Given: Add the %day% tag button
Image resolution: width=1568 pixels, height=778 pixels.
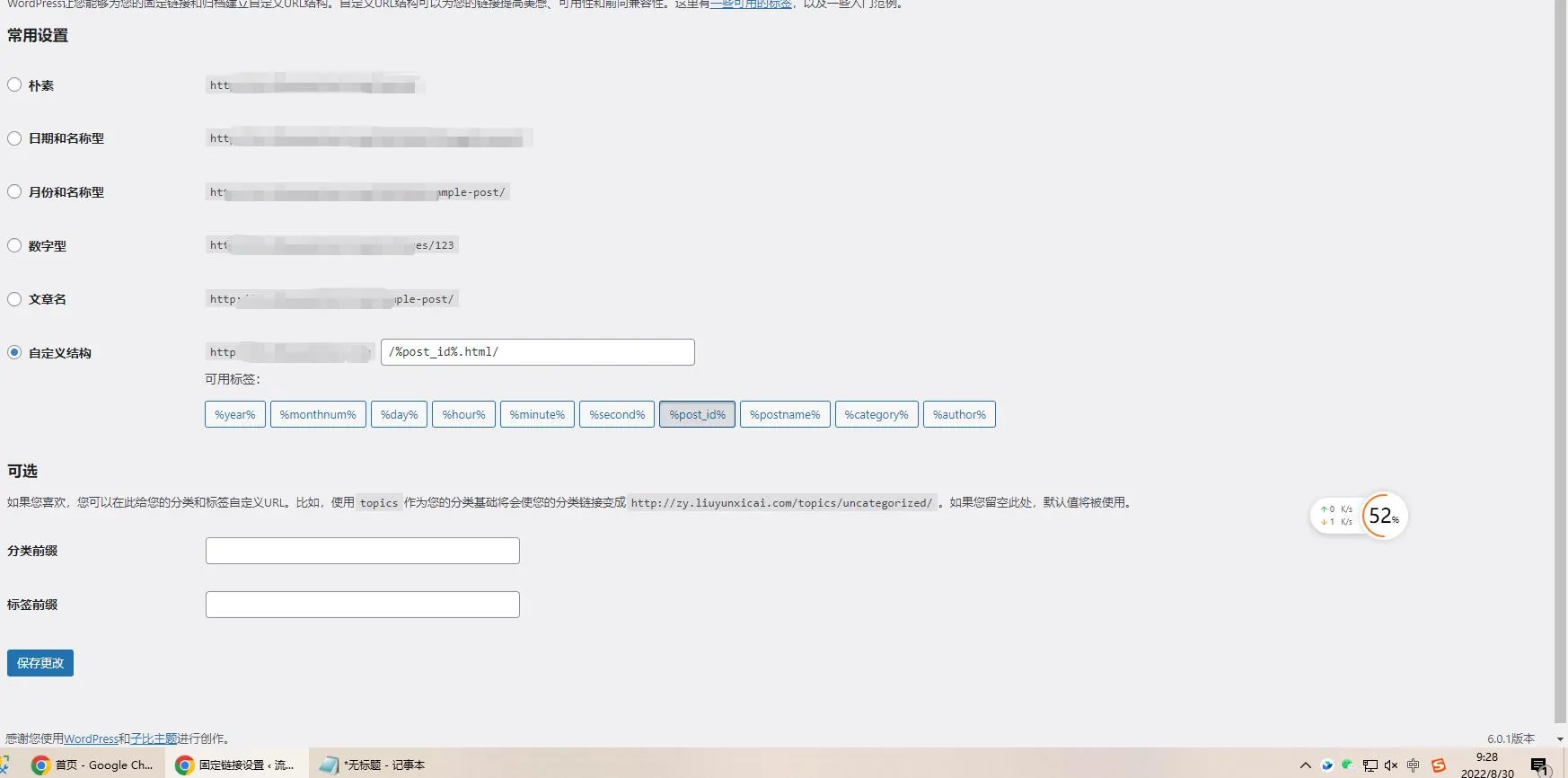Looking at the screenshot, I should pyautogui.click(x=399, y=414).
